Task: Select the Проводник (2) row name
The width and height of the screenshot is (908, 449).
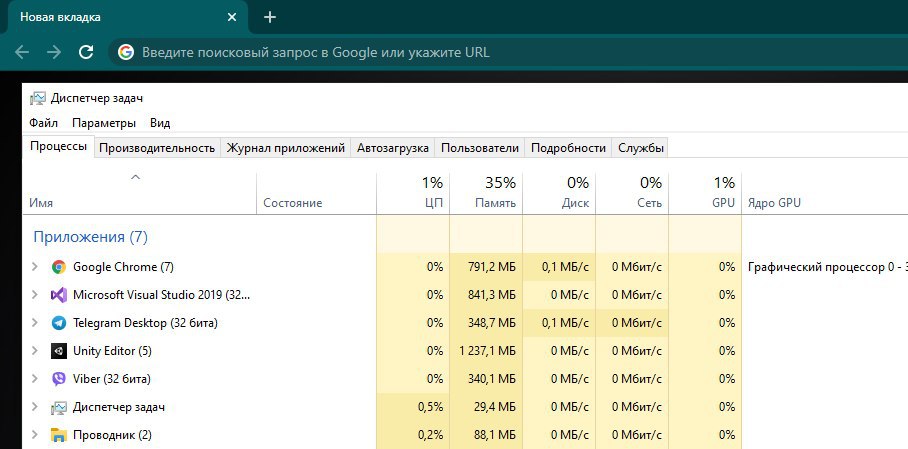Action: (112, 435)
